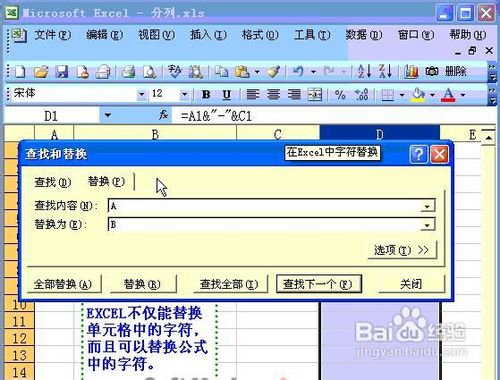500x380 pixels.
Task: Open the Fill Color dropdown arrow
Action: [432, 95]
